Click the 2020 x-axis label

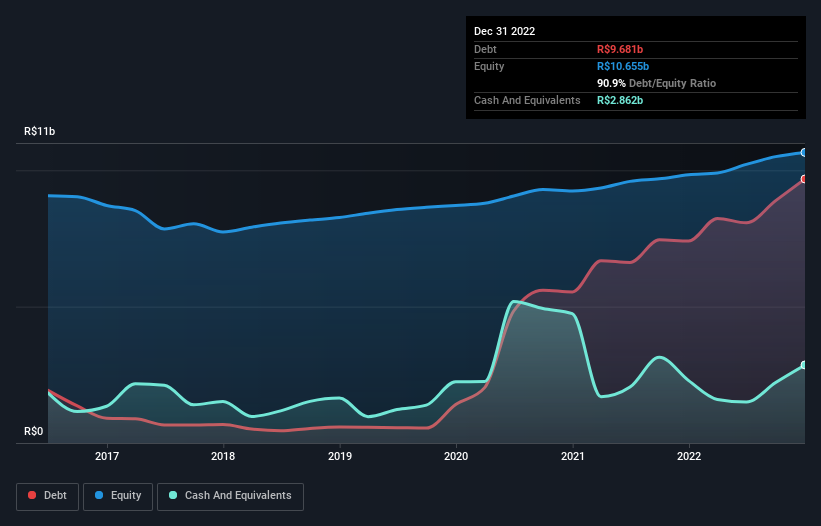(x=456, y=456)
